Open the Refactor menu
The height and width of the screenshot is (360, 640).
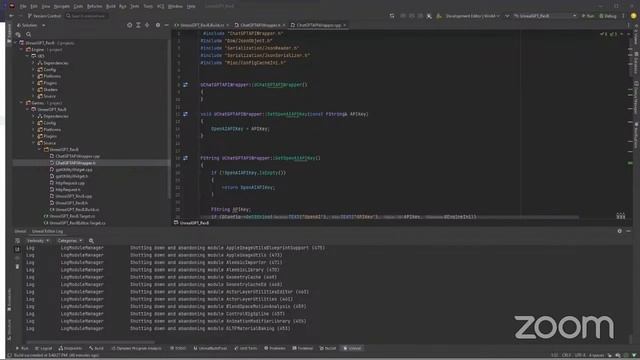point(94,7)
